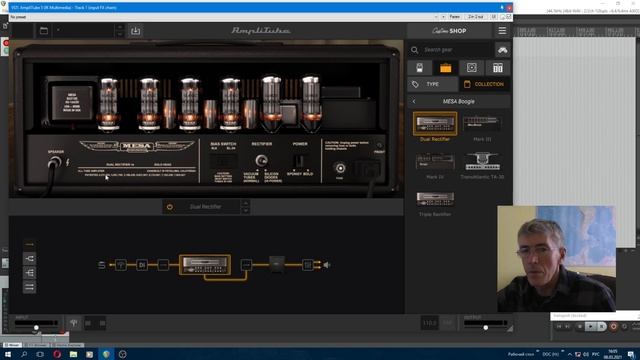The width and height of the screenshot is (640, 360).
Task: Select the amp gear category icon
Action: point(445,68)
